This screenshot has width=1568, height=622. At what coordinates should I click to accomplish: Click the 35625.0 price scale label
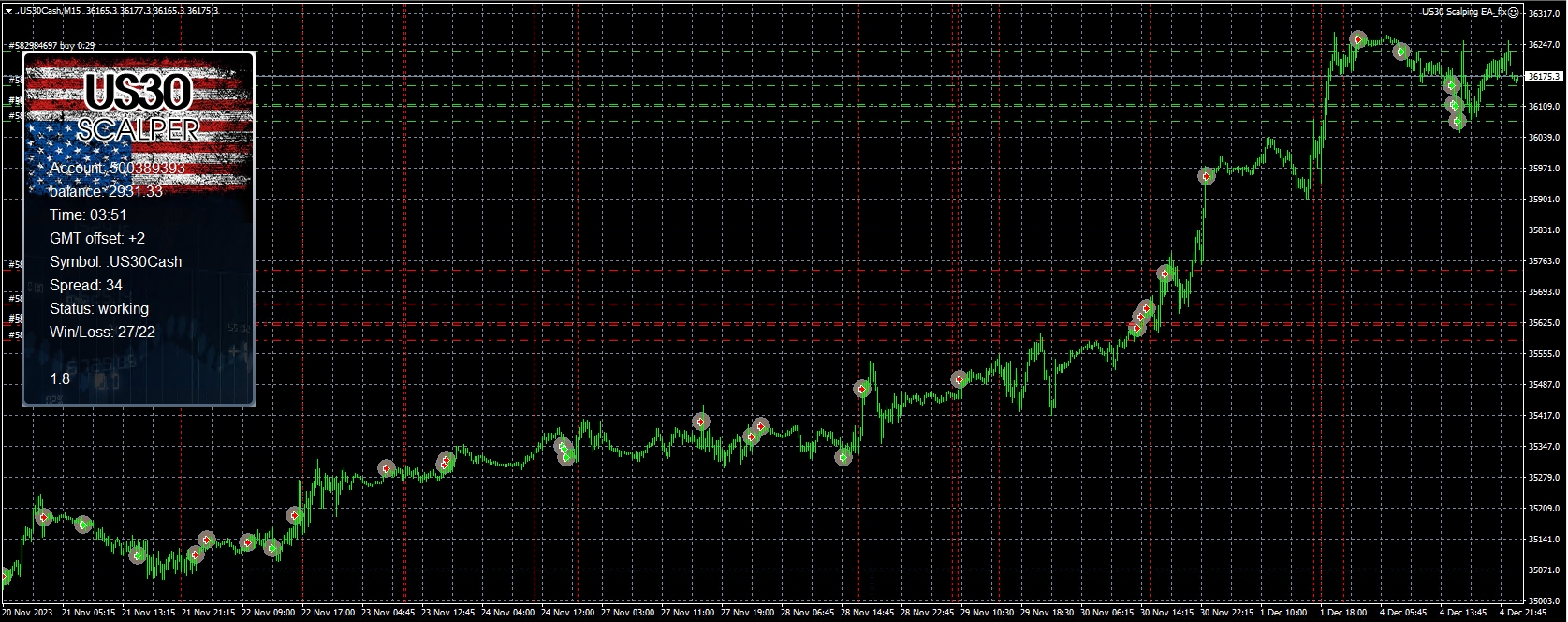click(1544, 323)
